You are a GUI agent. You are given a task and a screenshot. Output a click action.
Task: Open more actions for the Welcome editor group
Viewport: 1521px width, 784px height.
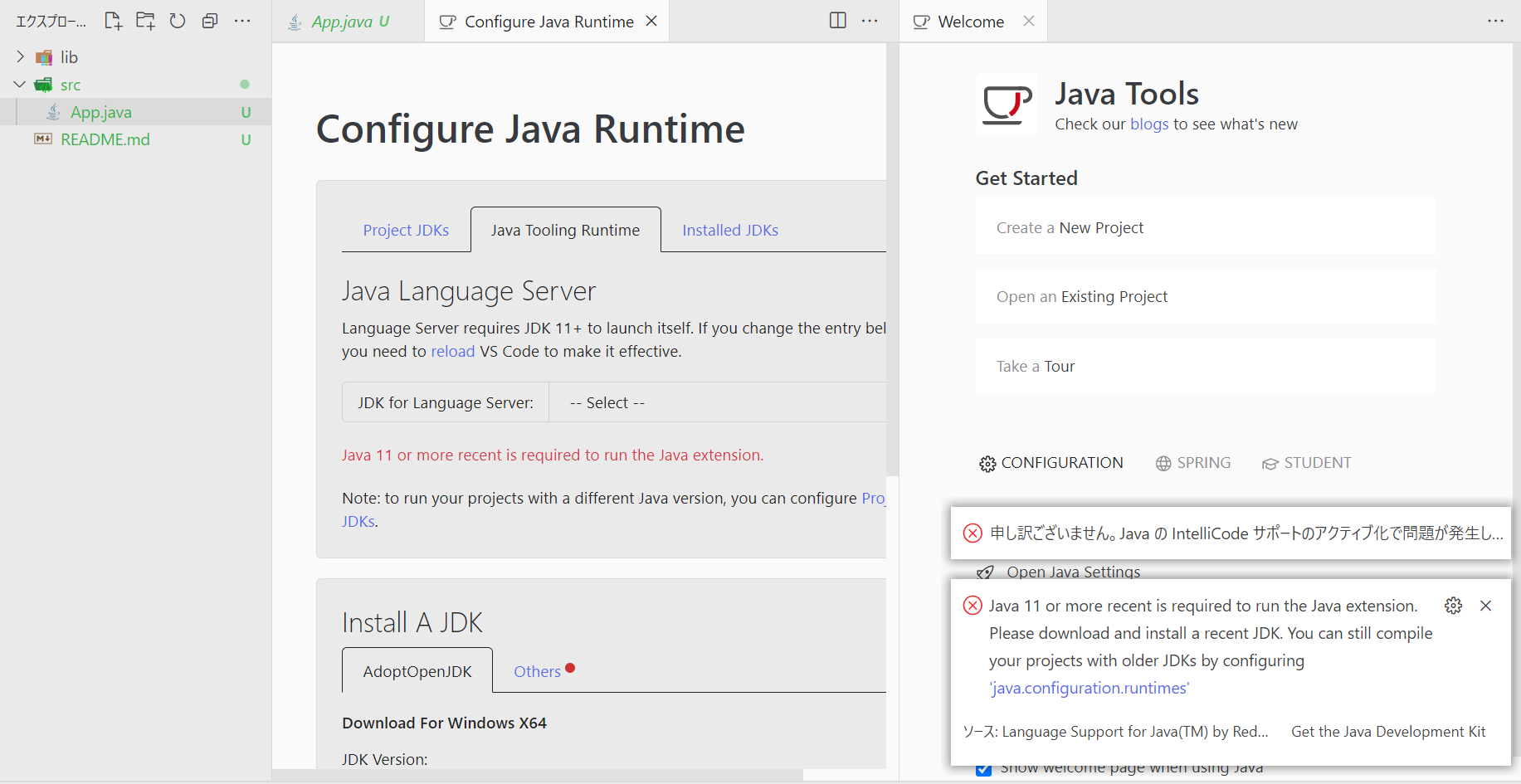1495,21
